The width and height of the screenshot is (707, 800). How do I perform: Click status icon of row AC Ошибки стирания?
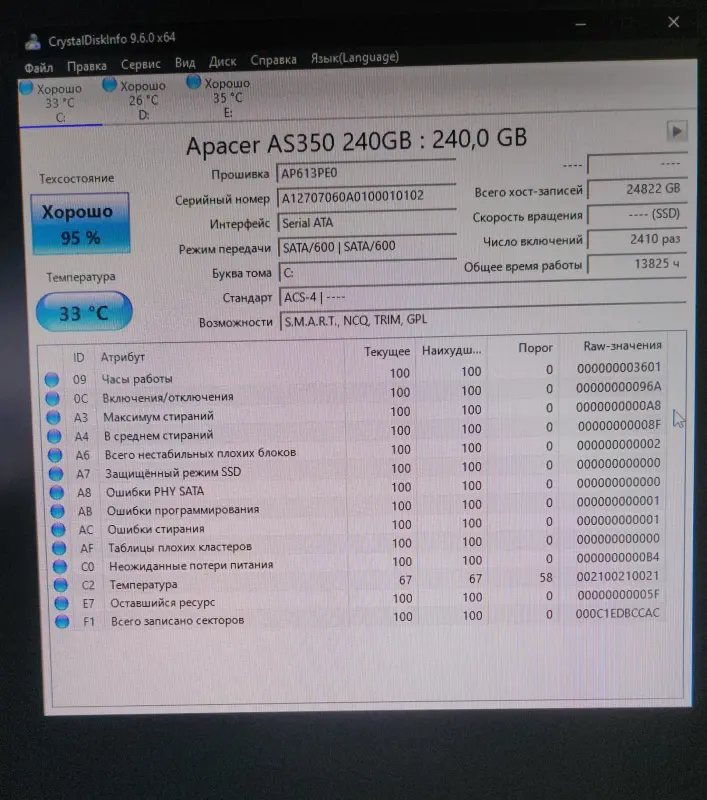click(x=58, y=530)
